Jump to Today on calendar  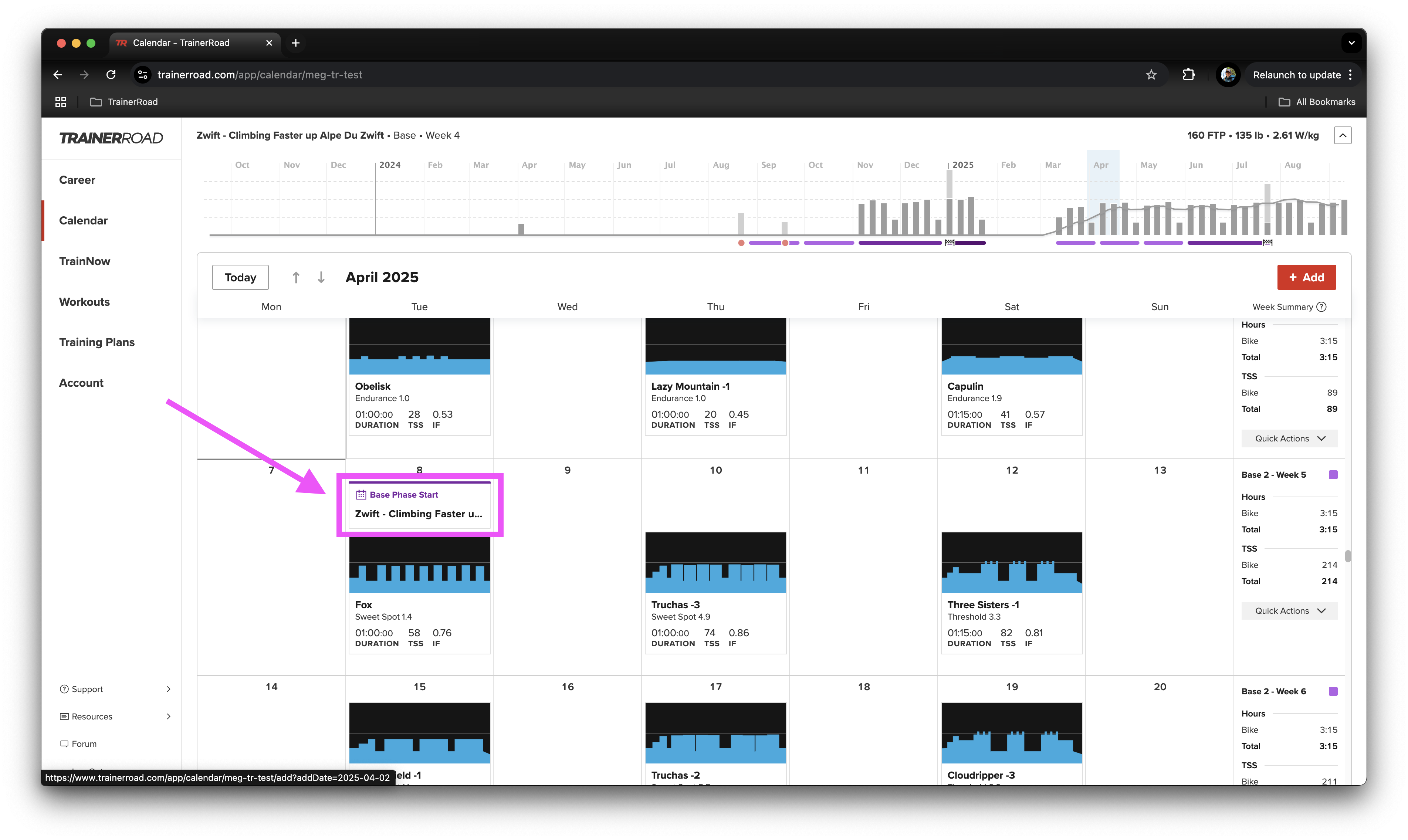(x=240, y=277)
